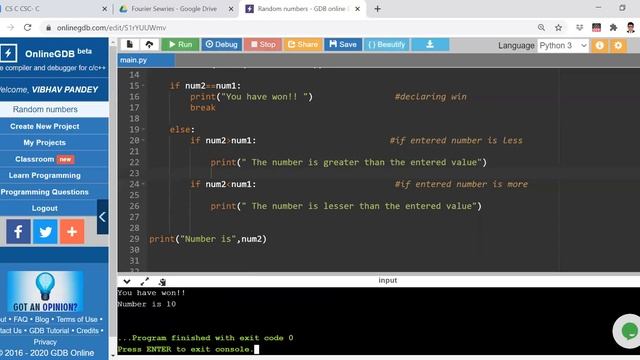Image resolution: width=640 pixels, height=360 pixels.
Task: Download the code with download icon
Action: (x=430, y=44)
